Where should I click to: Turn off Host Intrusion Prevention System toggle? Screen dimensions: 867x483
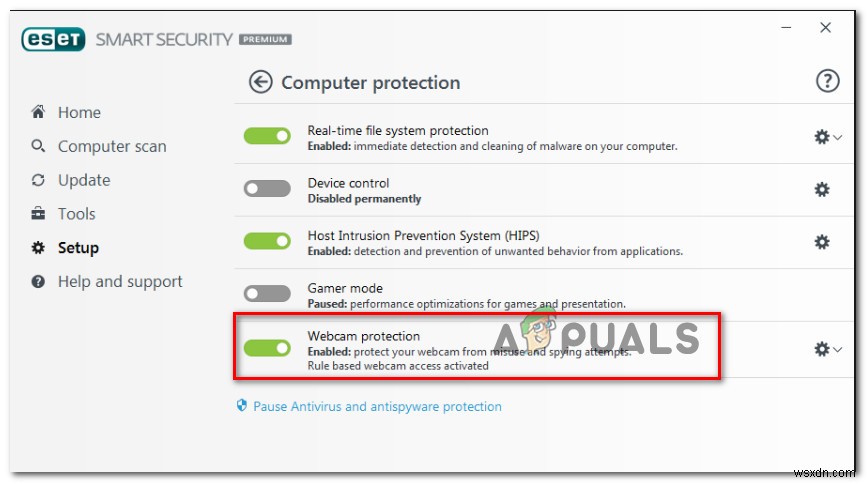coord(267,241)
